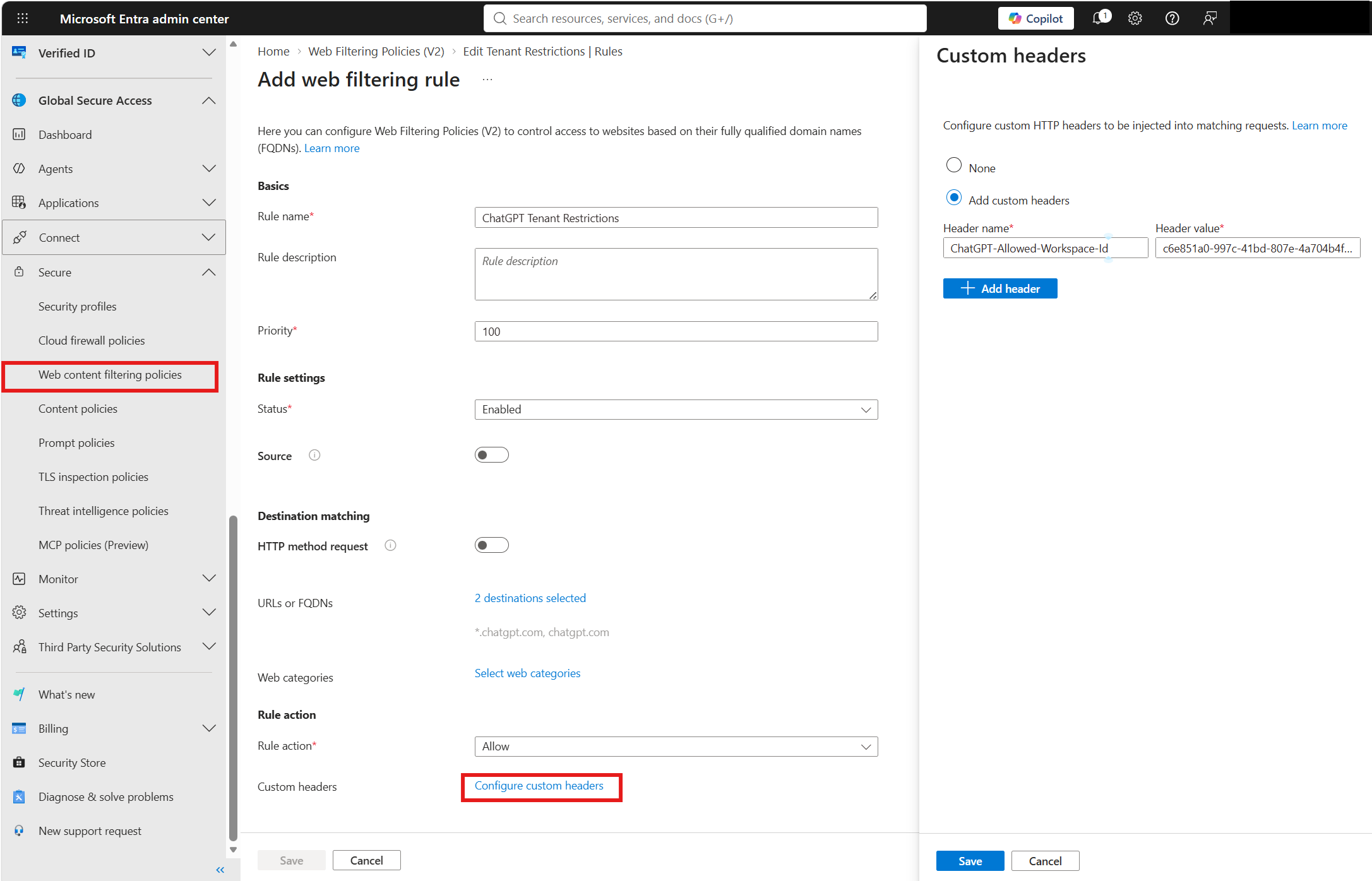Image resolution: width=1372 pixels, height=881 pixels.
Task: Click the Rule name input field
Action: [676, 218]
